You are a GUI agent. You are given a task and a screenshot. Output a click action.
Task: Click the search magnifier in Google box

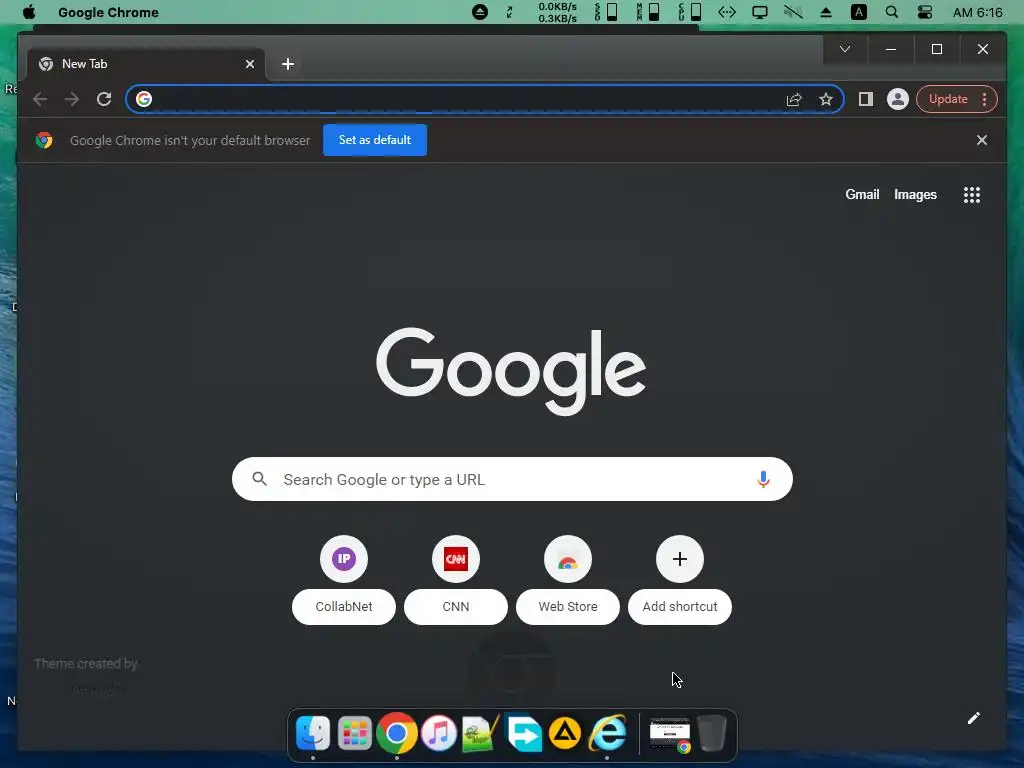point(259,479)
